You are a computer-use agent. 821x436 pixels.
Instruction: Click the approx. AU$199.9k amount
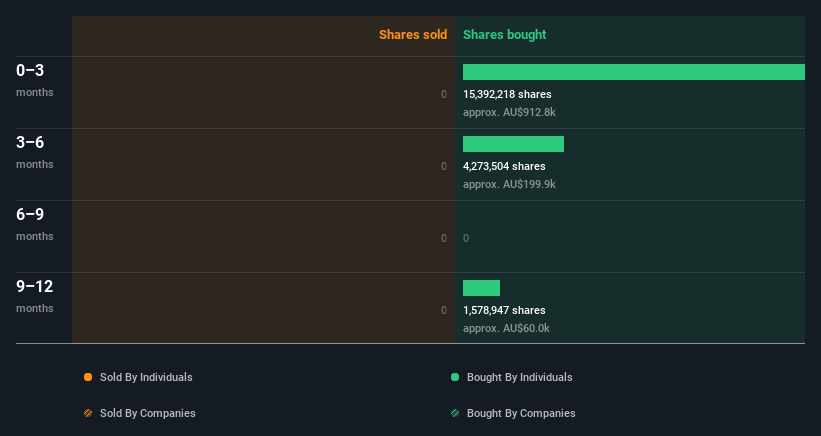[509, 184]
